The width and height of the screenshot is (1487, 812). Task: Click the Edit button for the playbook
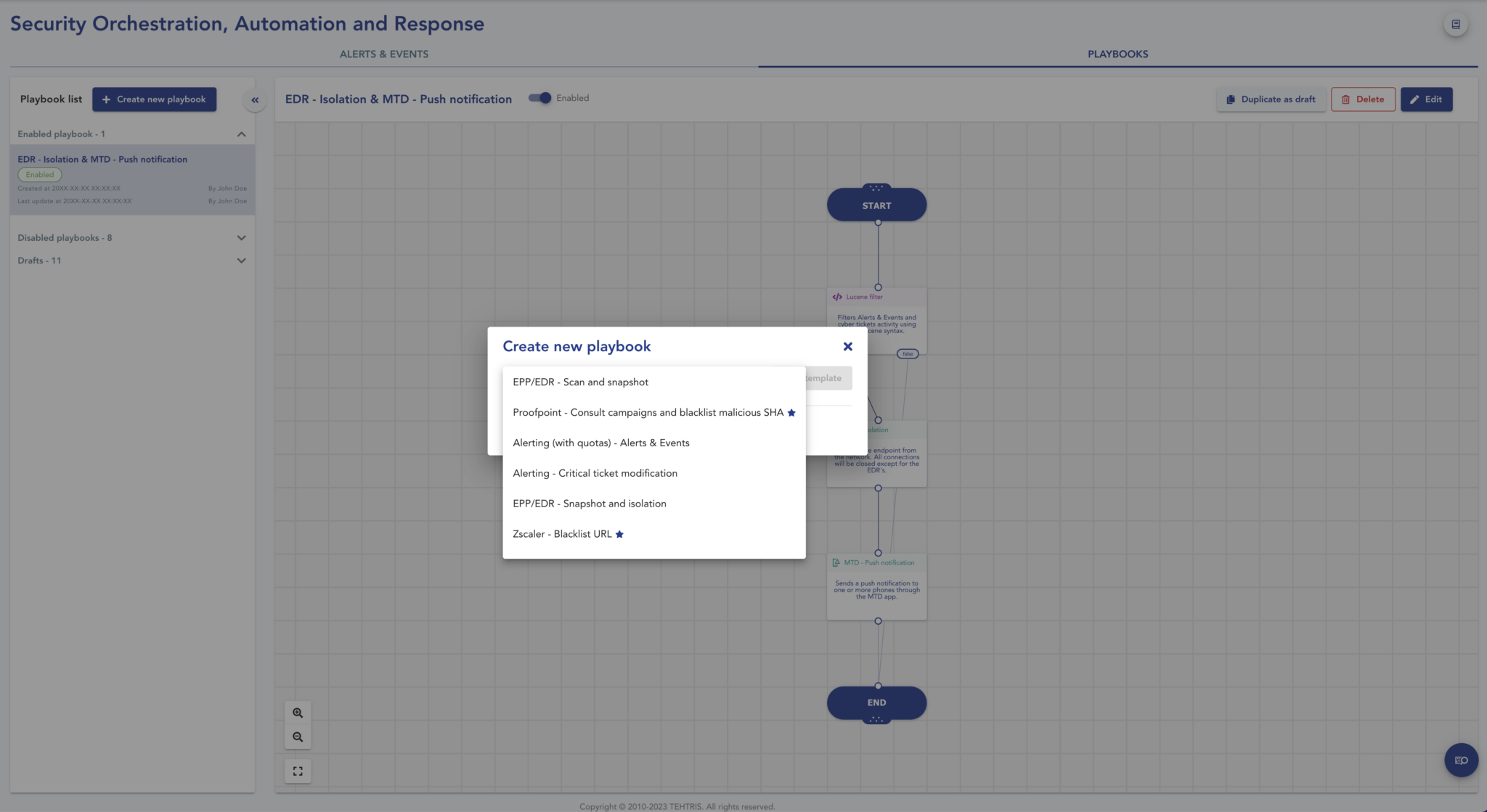(1426, 99)
